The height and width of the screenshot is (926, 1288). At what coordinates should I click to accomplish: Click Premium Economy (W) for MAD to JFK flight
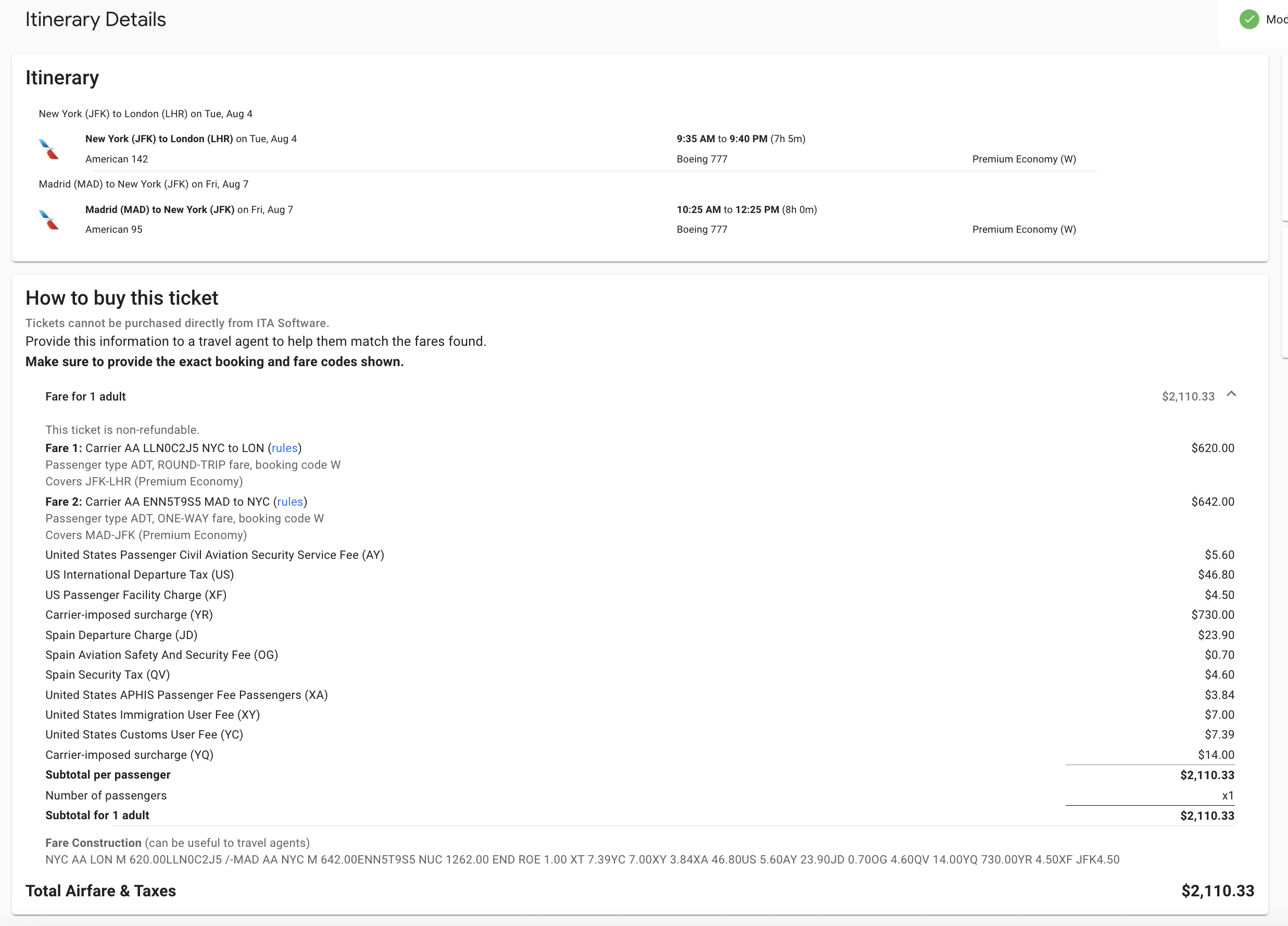tap(1024, 230)
